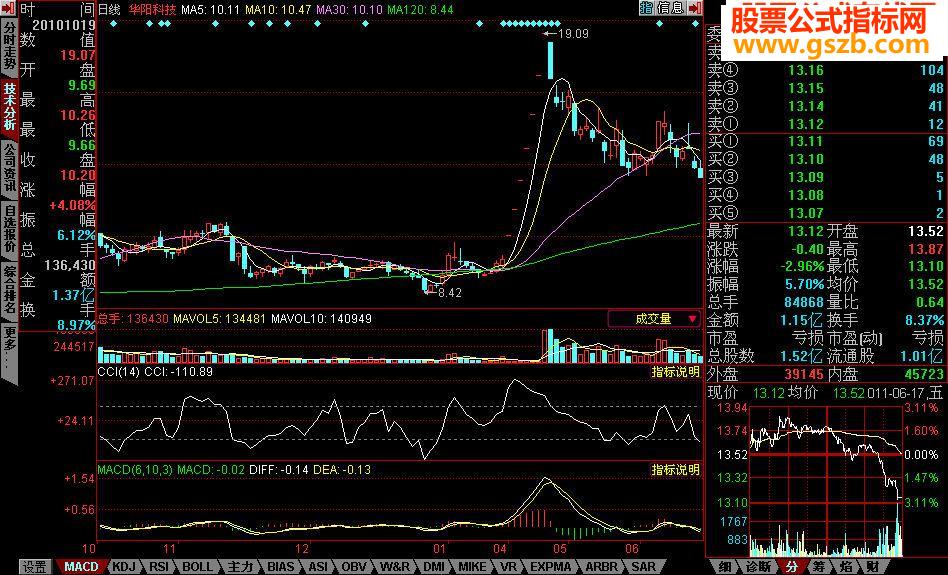Screen dimensions: 948x575
Task: Select the 财 tab under the quote panel
Action: (873, 567)
